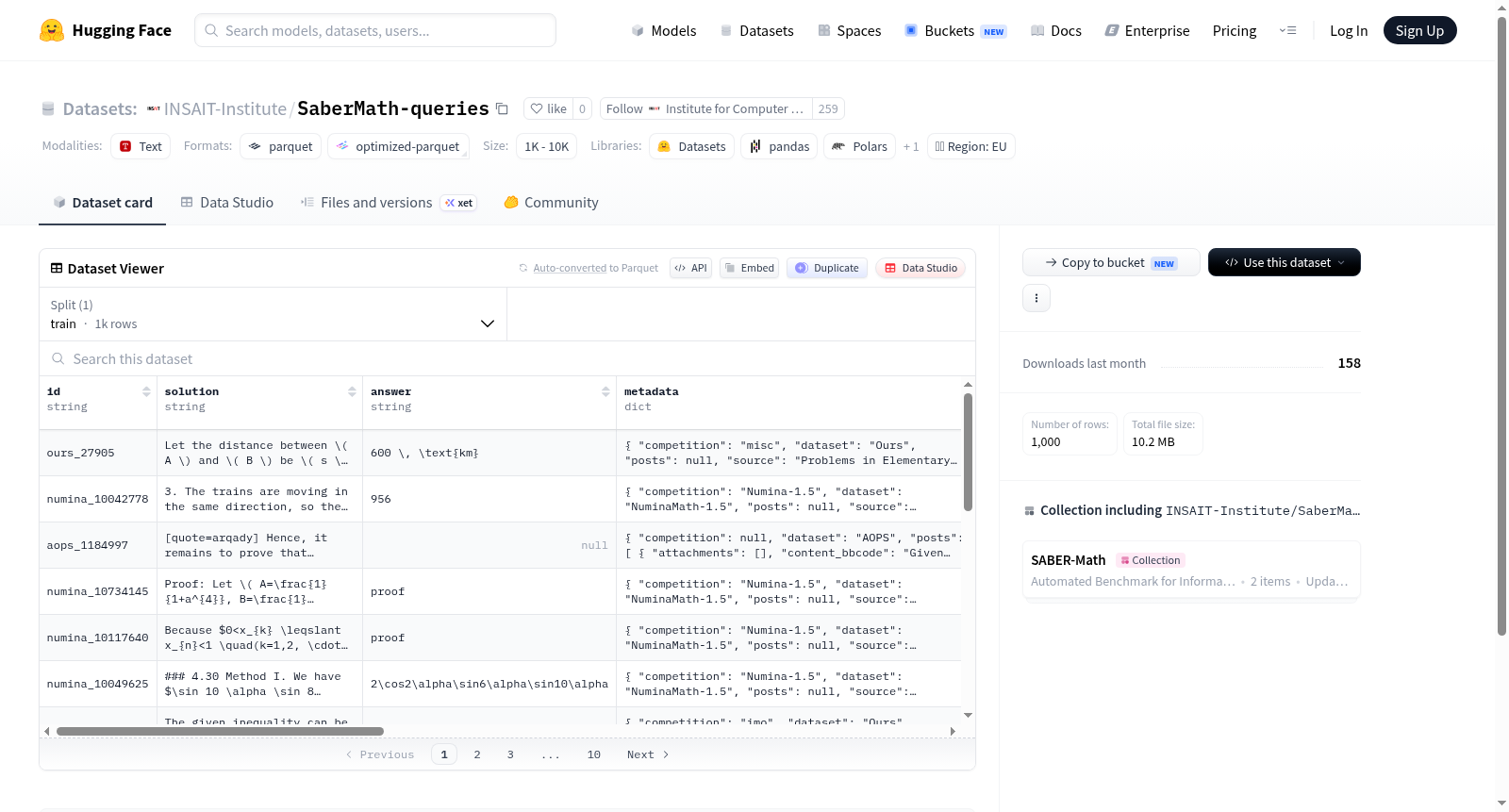Follow Institute for Computer organization

(705, 108)
